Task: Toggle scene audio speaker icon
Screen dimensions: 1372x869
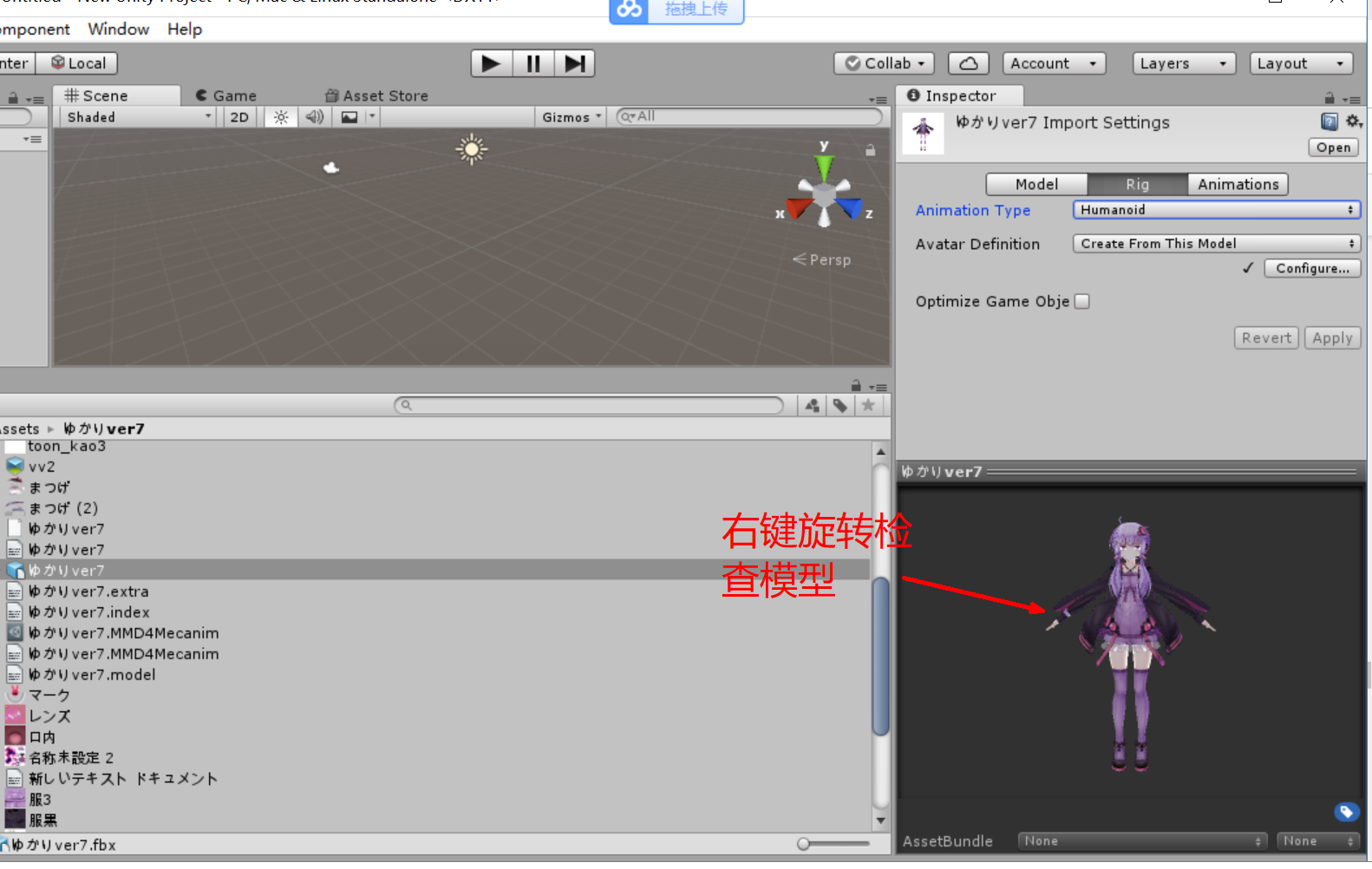Action: click(x=315, y=117)
